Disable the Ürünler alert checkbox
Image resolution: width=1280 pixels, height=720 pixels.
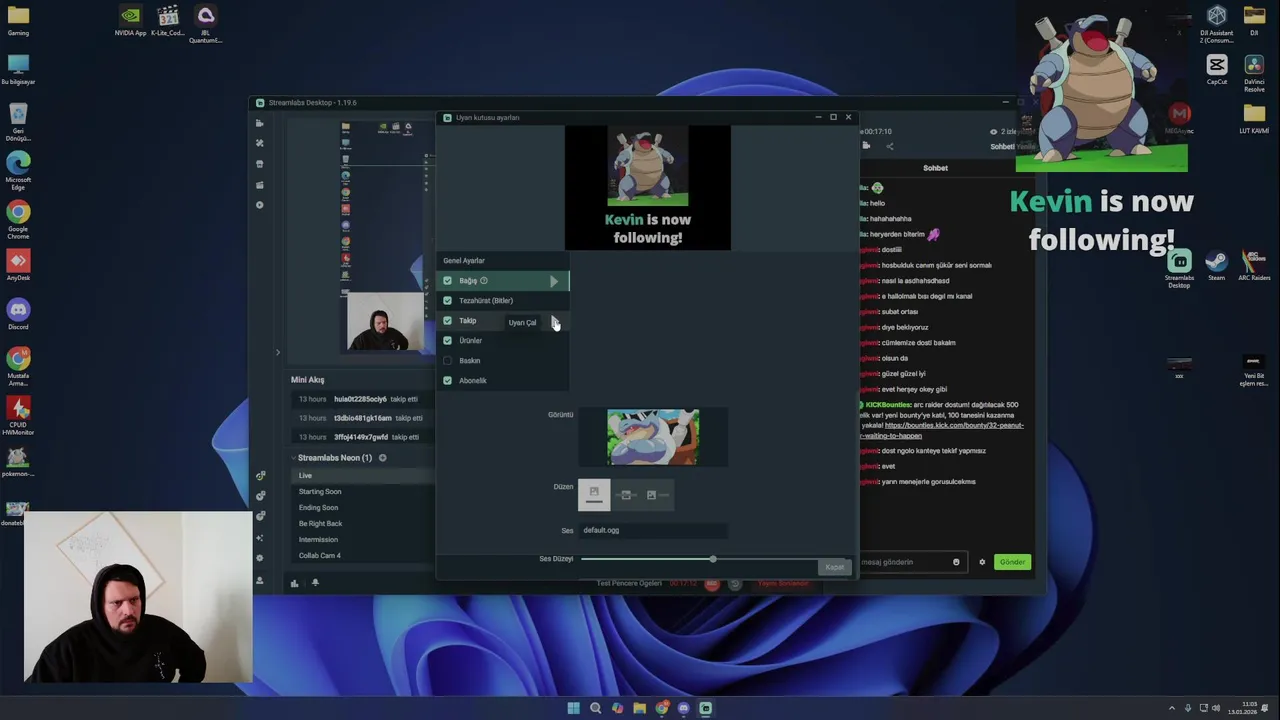pyautogui.click(x=447, y=341)
